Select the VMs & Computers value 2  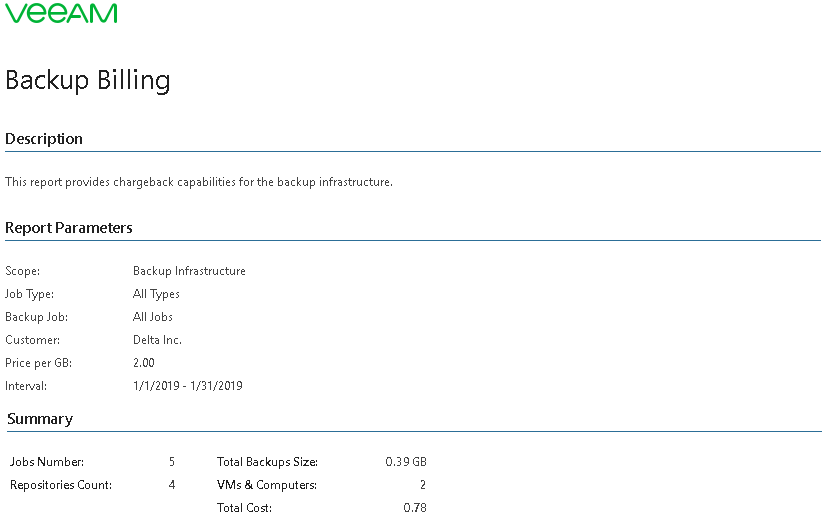coord(423,485)
